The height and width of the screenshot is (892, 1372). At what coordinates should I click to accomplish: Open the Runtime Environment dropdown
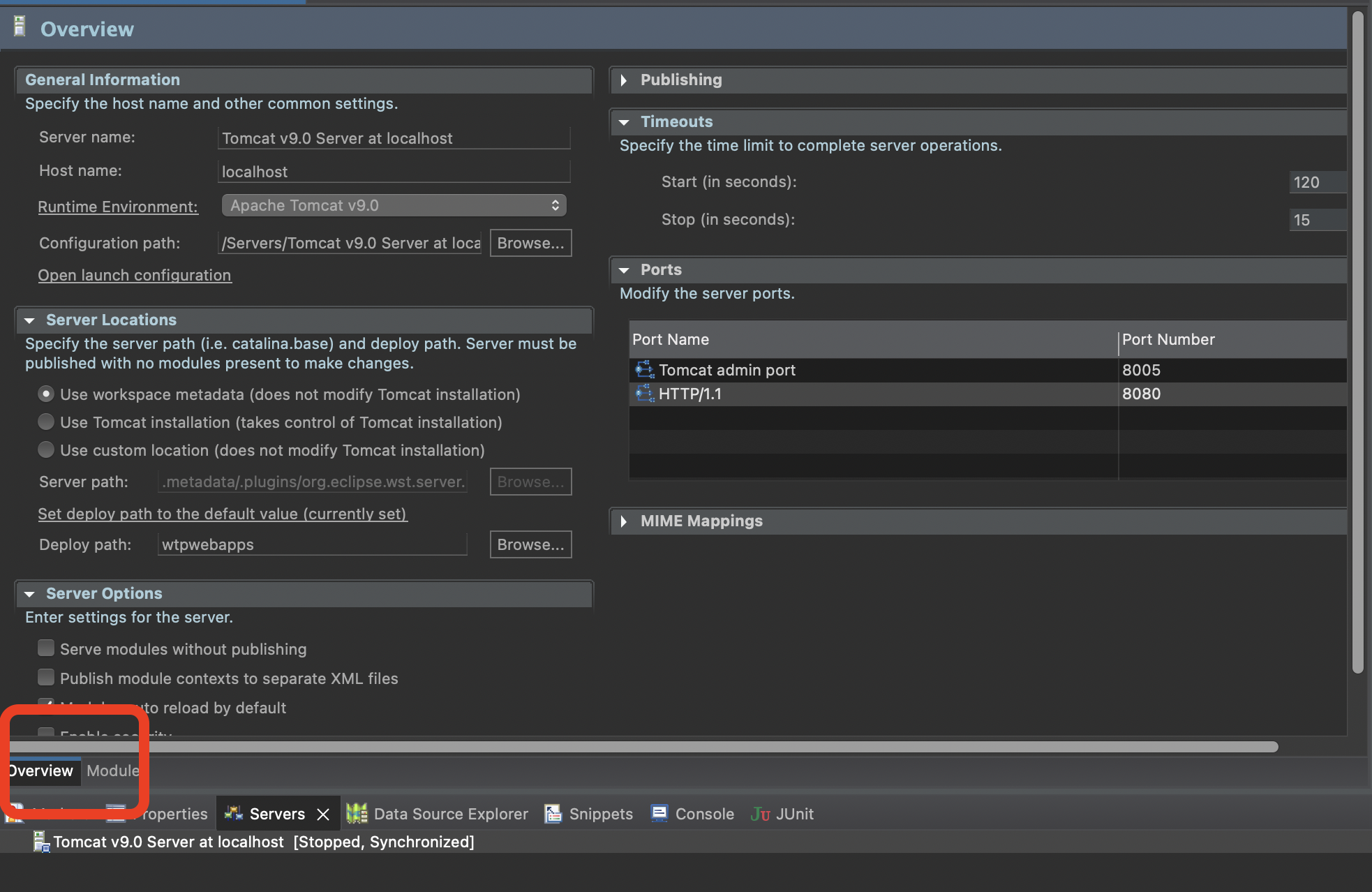[x=394, y=205]
